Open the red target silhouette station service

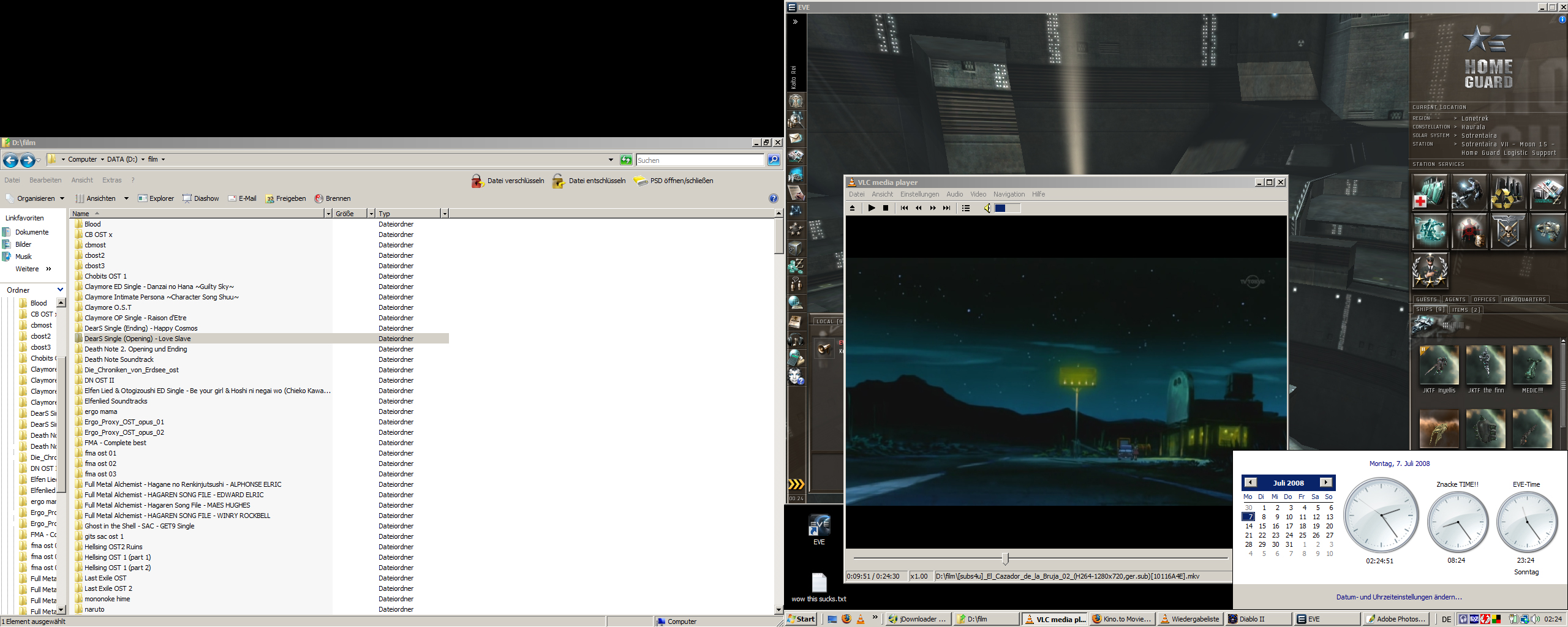pos(1469,231)
